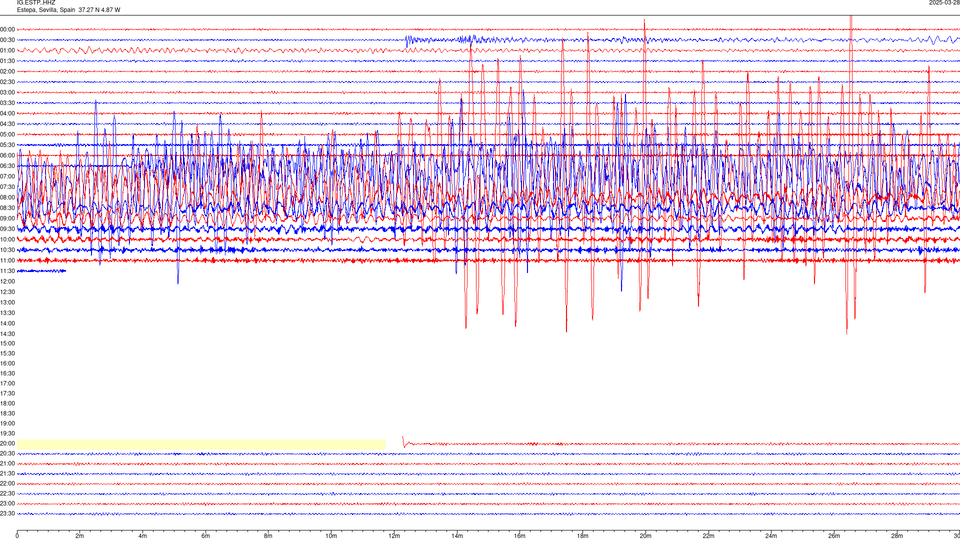This screenshot has width=960, height=540.
Task: Select the 23:00 time row label
Action: point(7,503)
